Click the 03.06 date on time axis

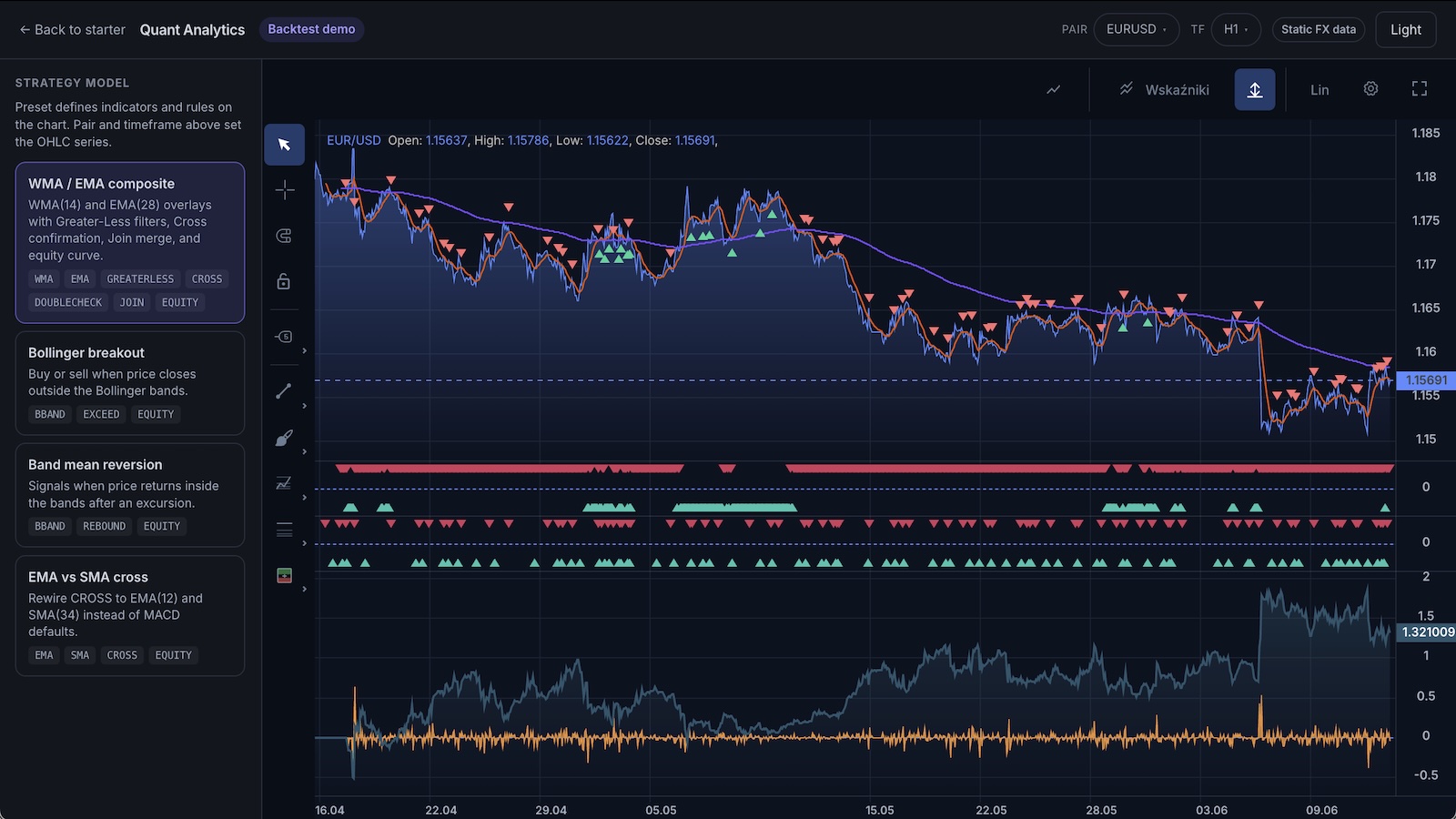(x=1212, y=810)
